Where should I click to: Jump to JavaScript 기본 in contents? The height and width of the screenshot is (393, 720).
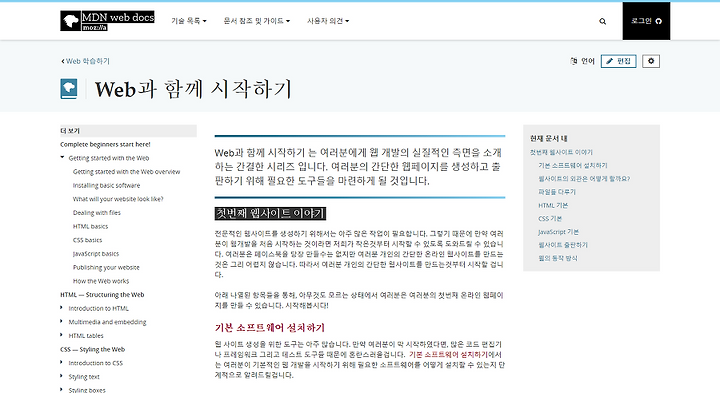click(558, 232)
